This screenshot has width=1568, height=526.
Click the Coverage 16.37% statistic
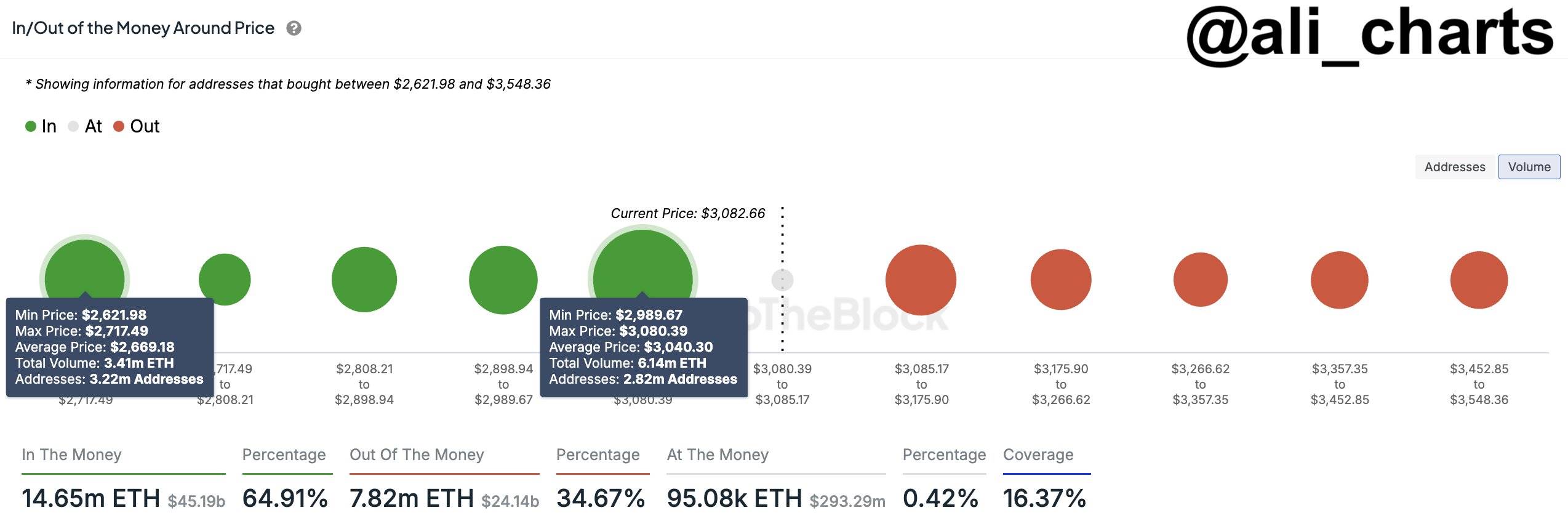[1042, 498]
